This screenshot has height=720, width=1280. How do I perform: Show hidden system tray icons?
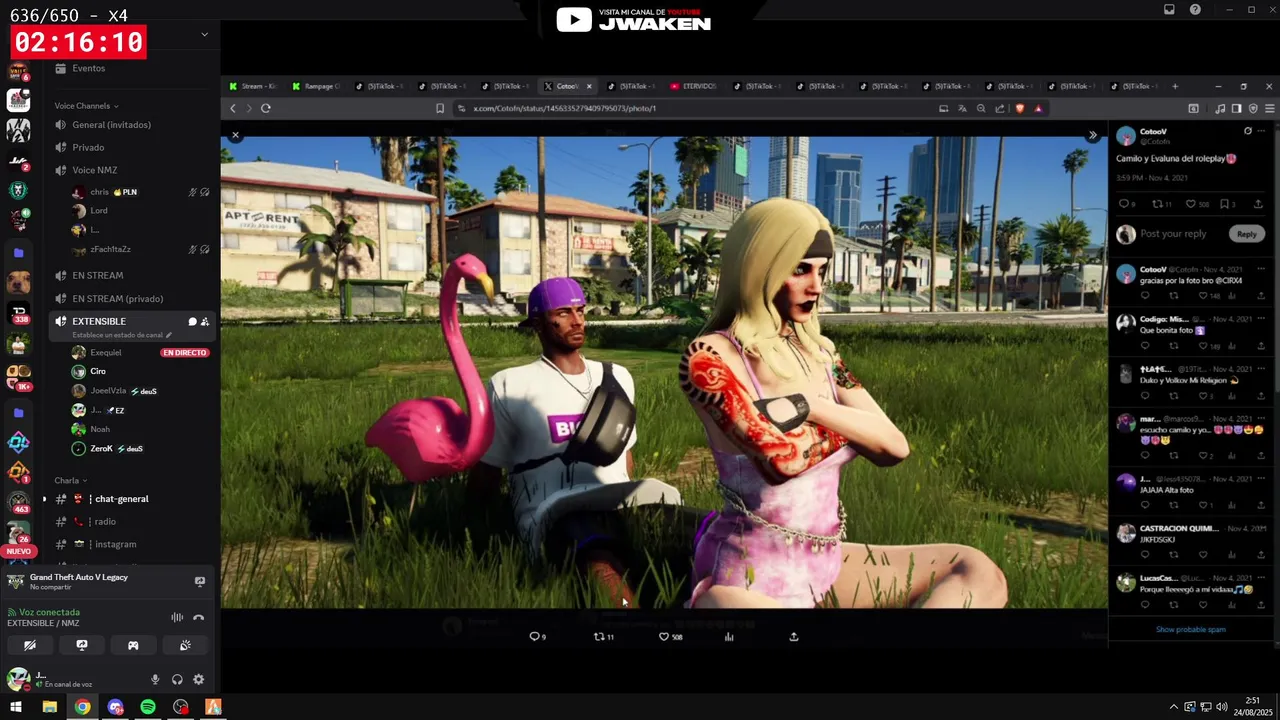(x=1174, y=707)
